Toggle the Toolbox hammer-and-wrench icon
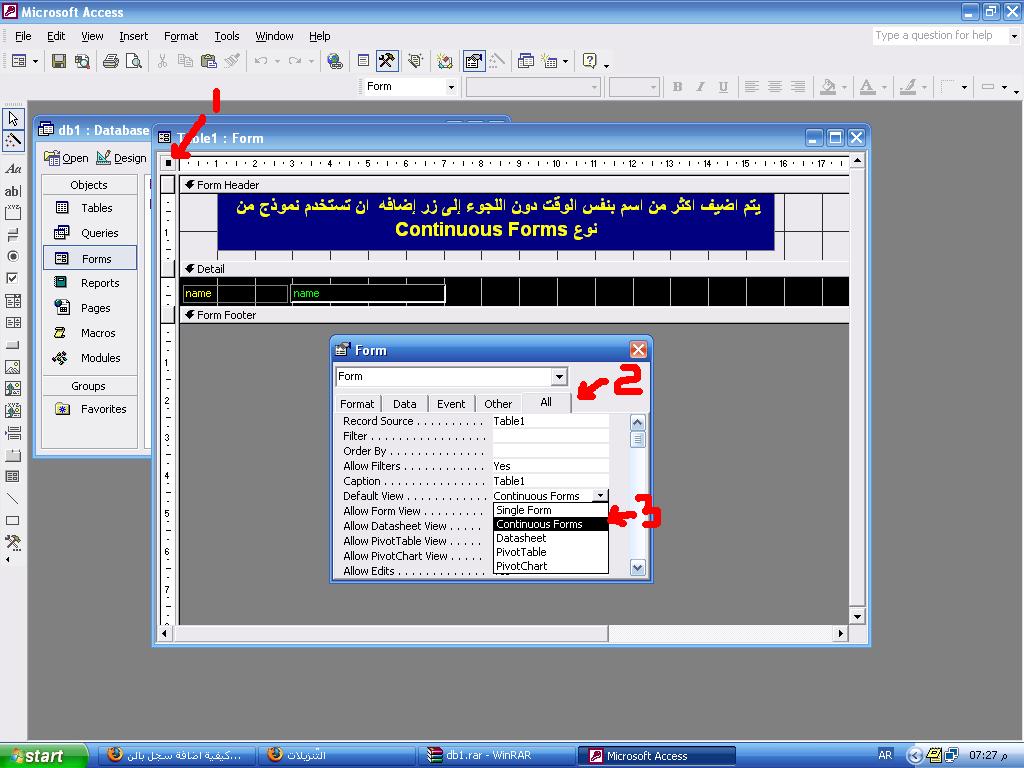The width and height of the screenshot is (1024, 768). [x=387, y=61]
